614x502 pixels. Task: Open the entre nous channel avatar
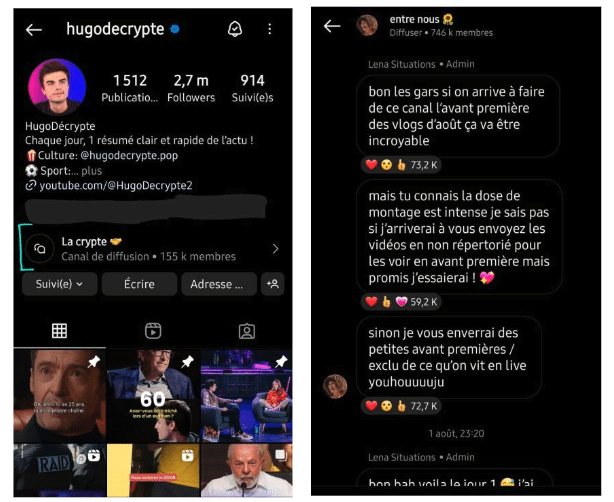point(367,25)
